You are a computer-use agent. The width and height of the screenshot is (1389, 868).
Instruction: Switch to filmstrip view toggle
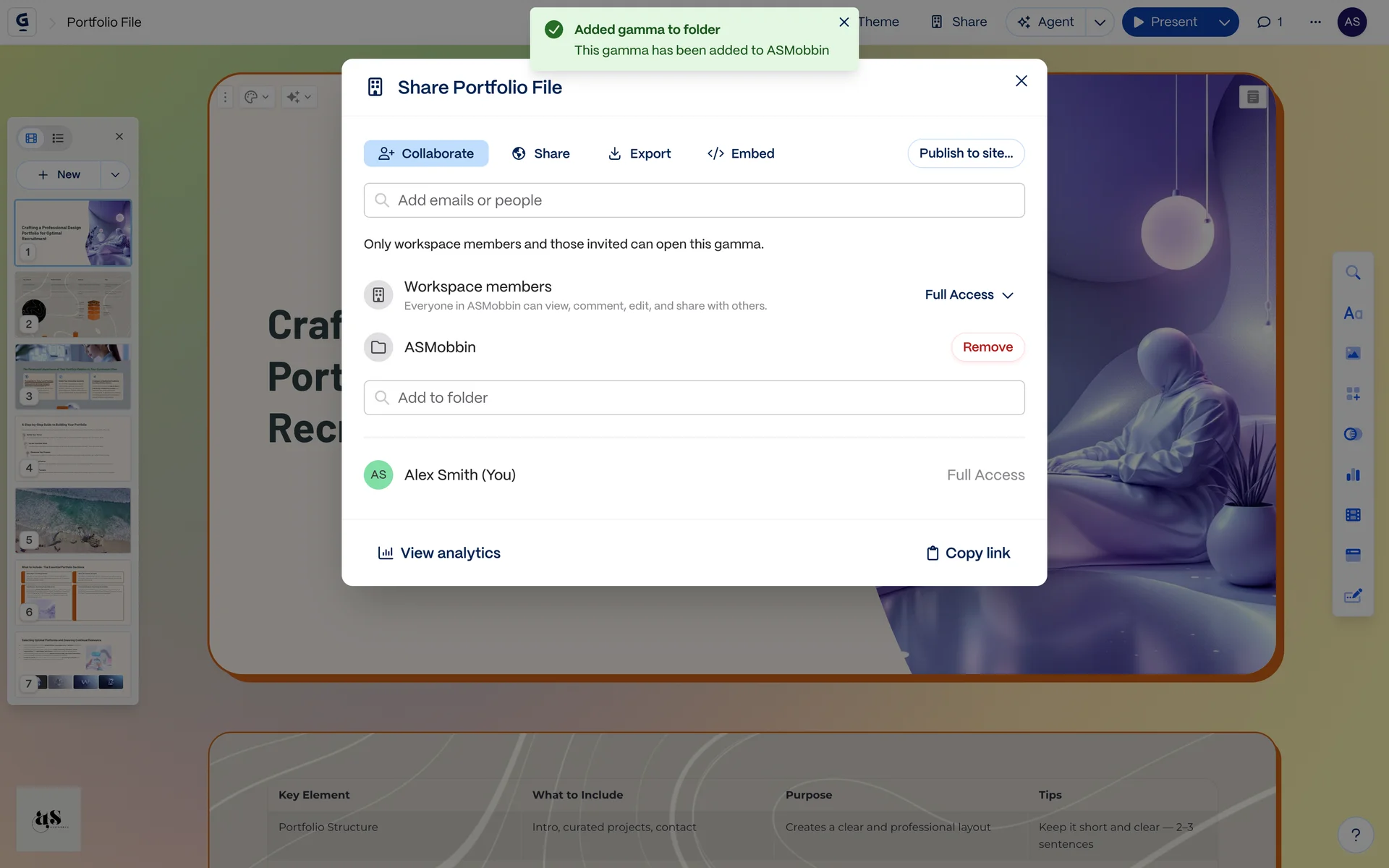[x=31, y=138]
